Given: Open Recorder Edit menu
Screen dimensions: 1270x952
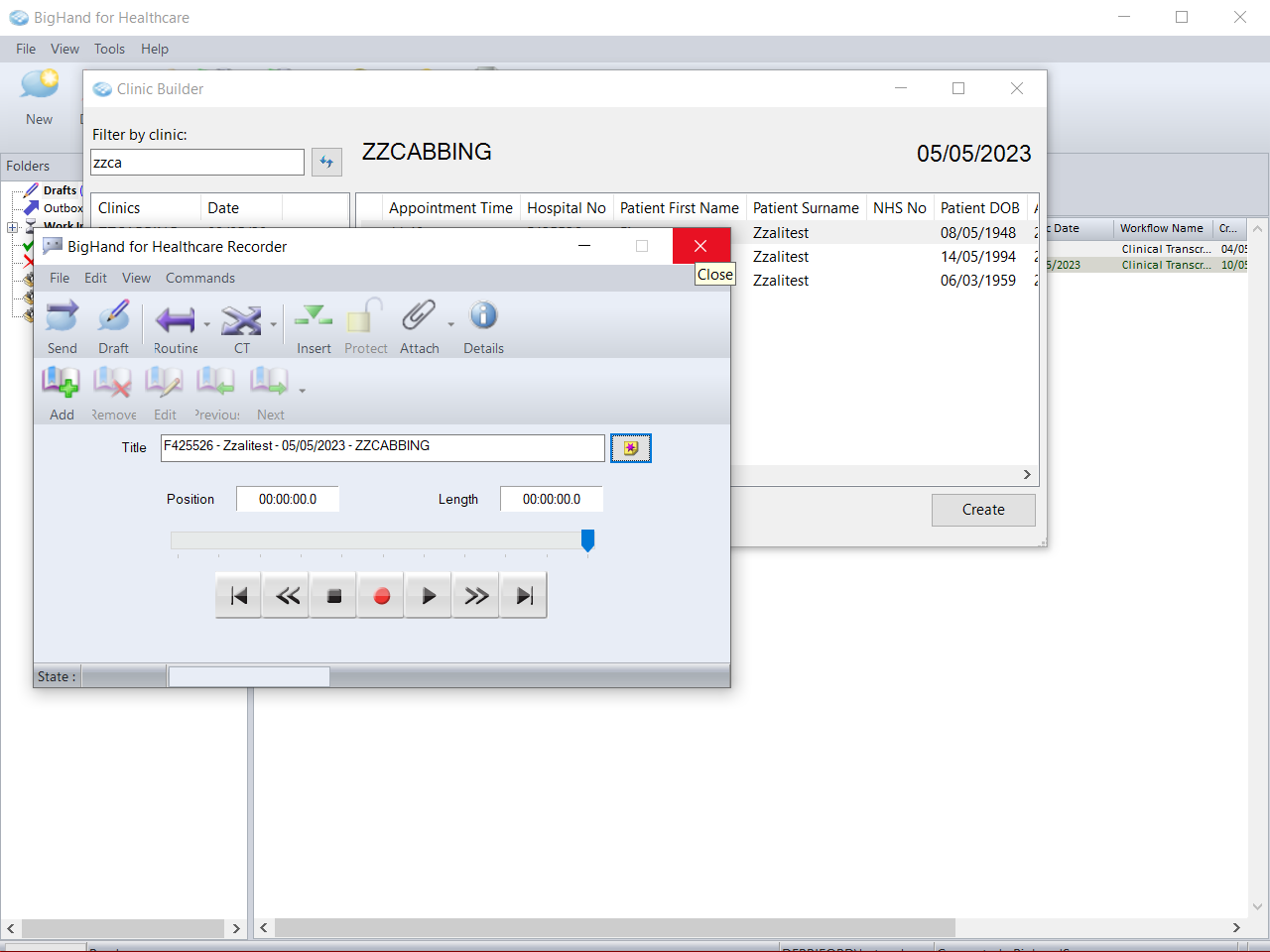Looking at the screenshot, I should pyautogui.click(x=95, y=278).
